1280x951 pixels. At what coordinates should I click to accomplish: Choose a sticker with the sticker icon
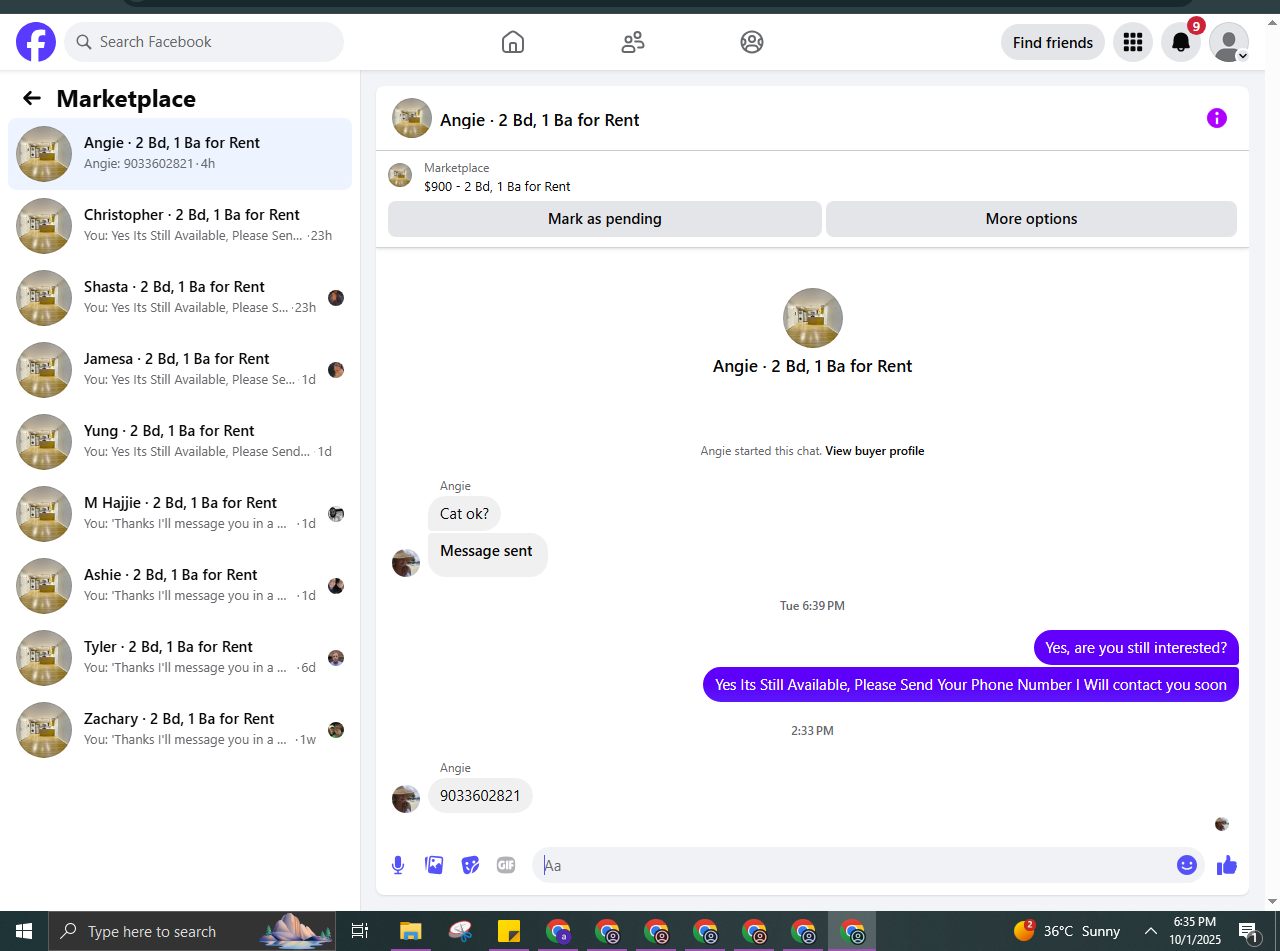point(470,865)
